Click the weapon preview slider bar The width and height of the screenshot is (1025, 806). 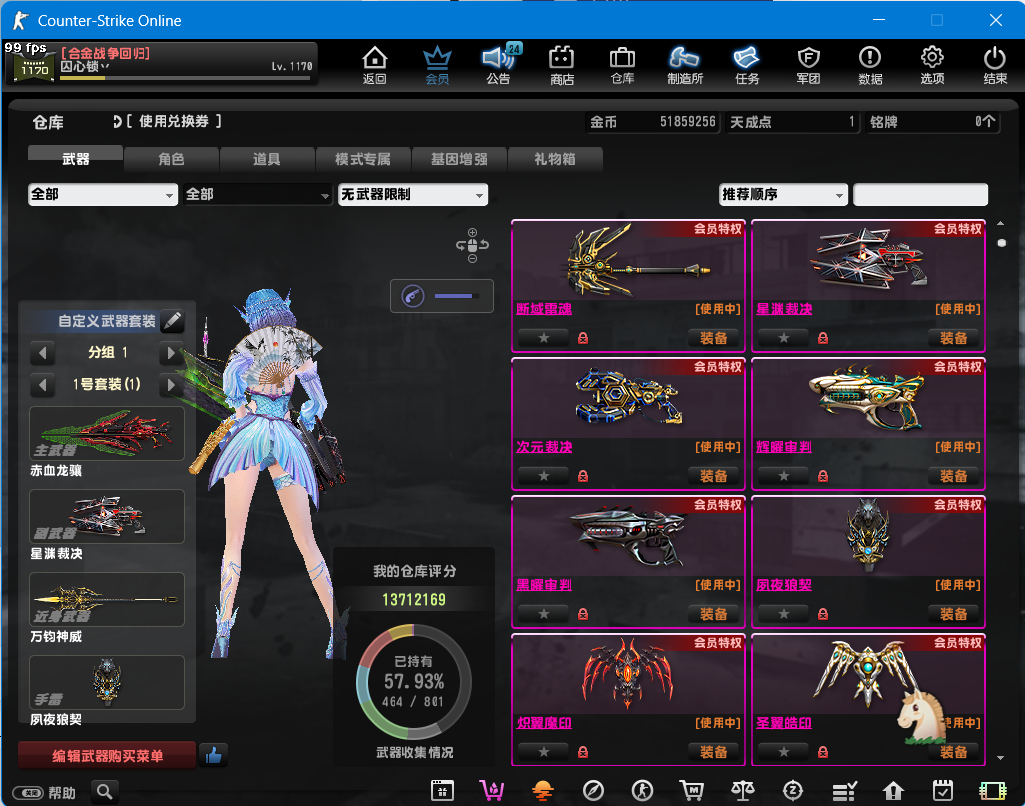click(457, 296)
